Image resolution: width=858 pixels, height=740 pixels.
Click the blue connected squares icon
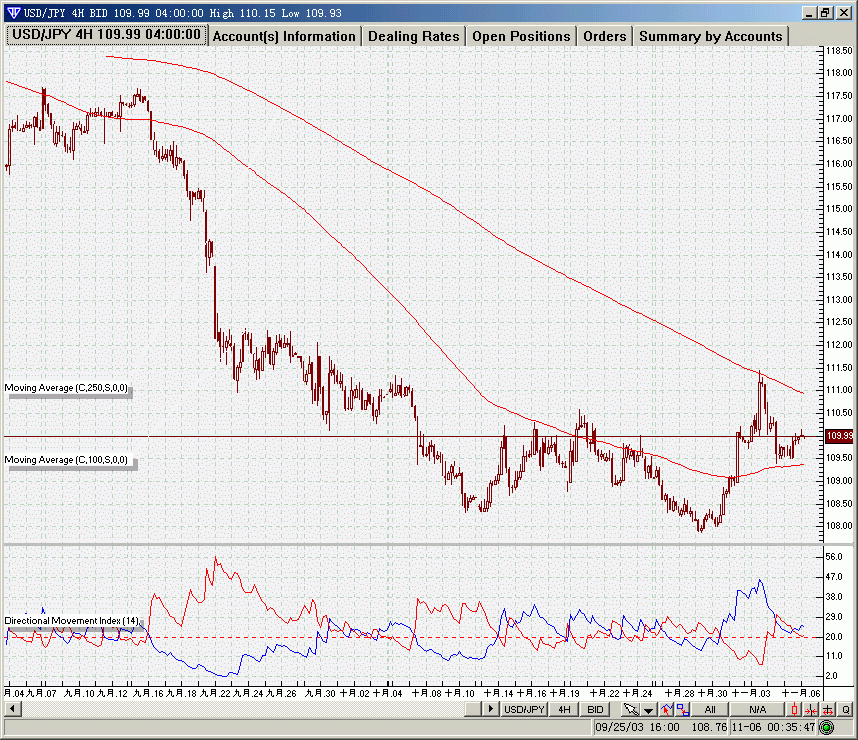[x=682, y=709]
